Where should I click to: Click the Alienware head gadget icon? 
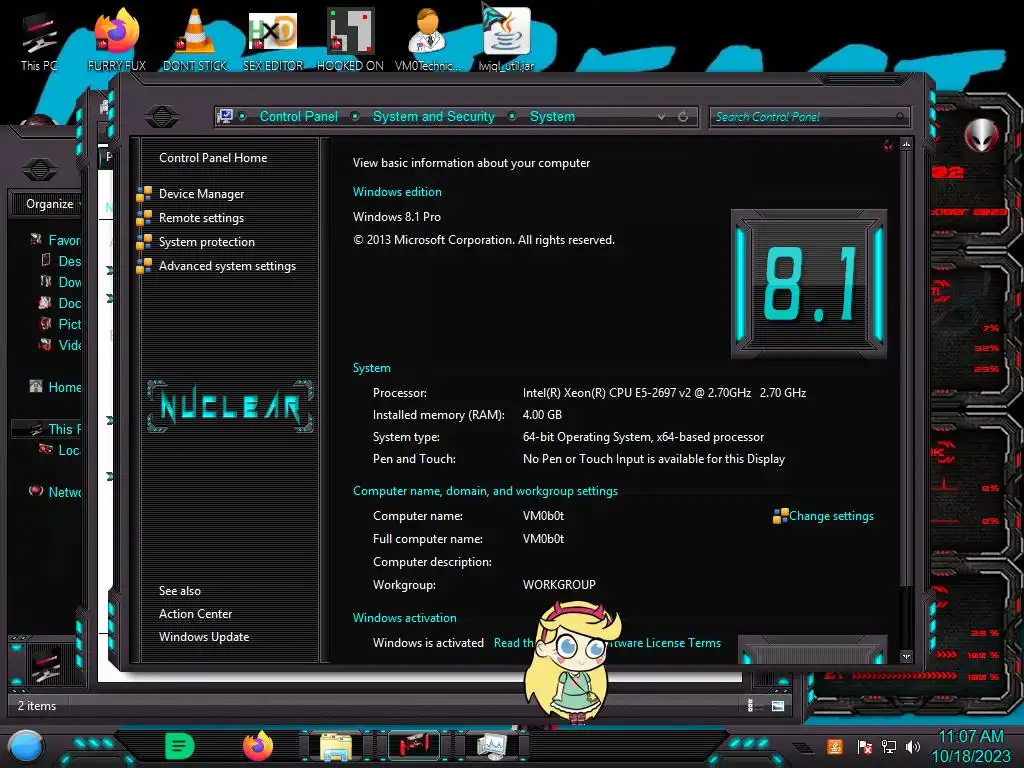pos(982,136)
